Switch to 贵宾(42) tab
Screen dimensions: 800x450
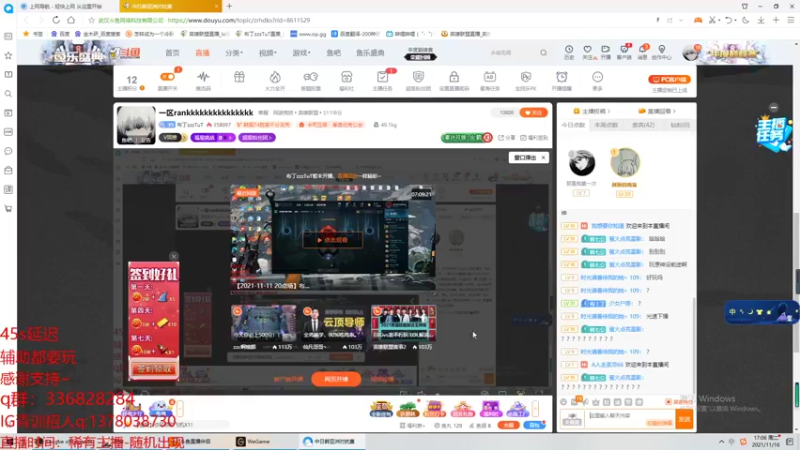(643, 125)
